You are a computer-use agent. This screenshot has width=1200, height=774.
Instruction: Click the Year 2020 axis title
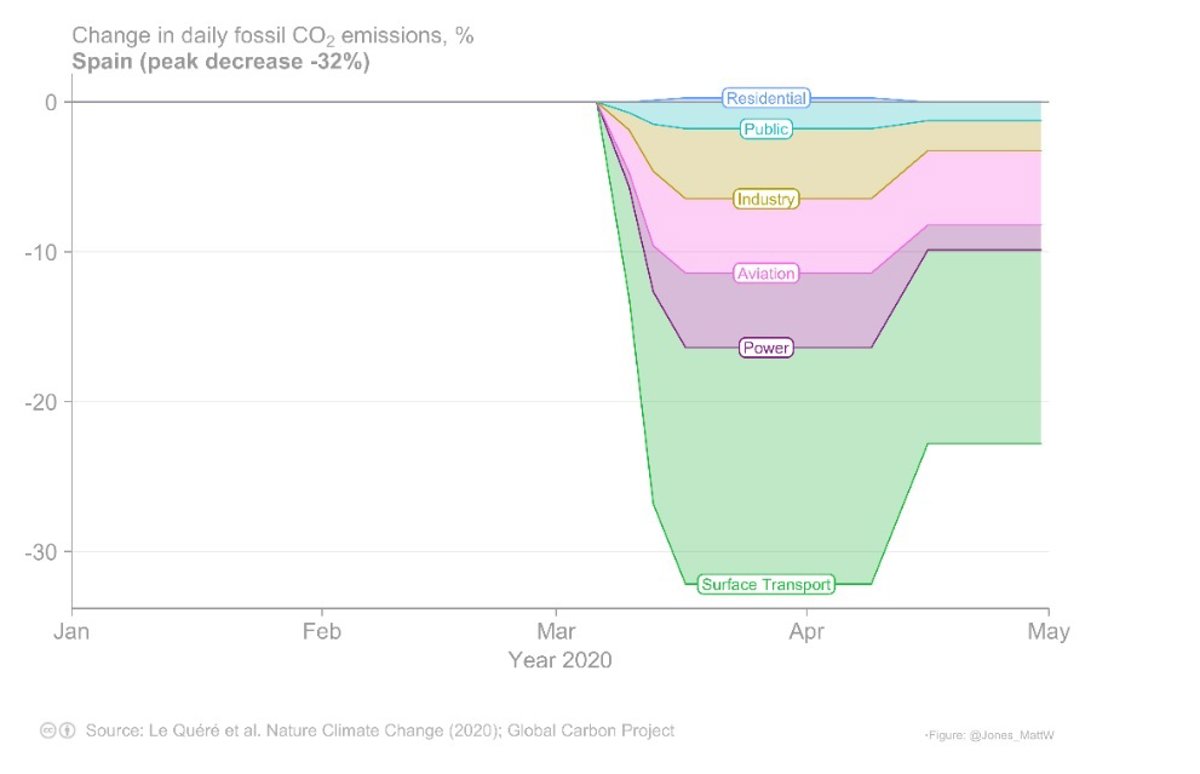coord(560,661)
